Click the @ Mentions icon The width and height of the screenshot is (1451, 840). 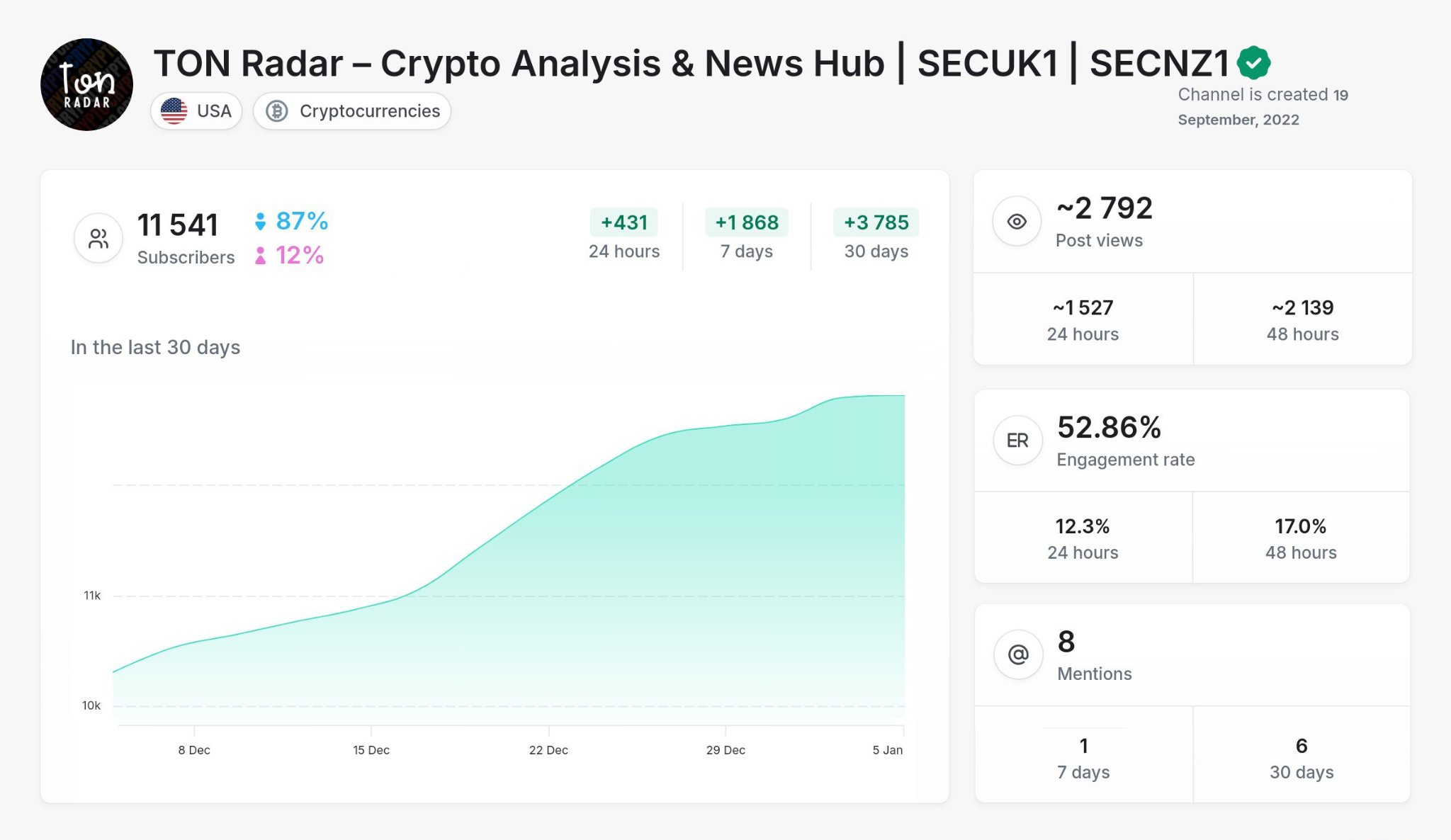click(1017, 655)
